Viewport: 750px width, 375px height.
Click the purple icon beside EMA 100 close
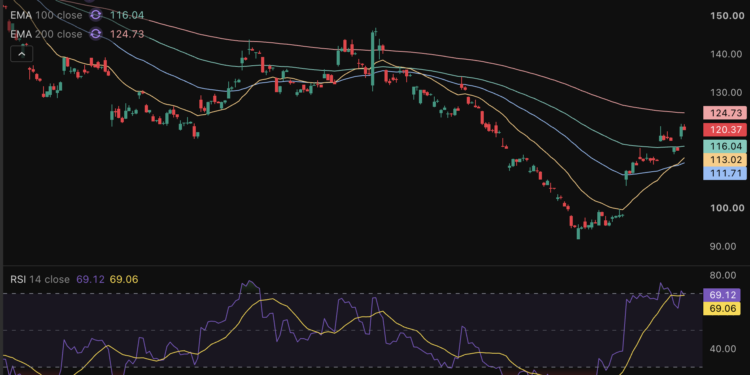point(96,15)
